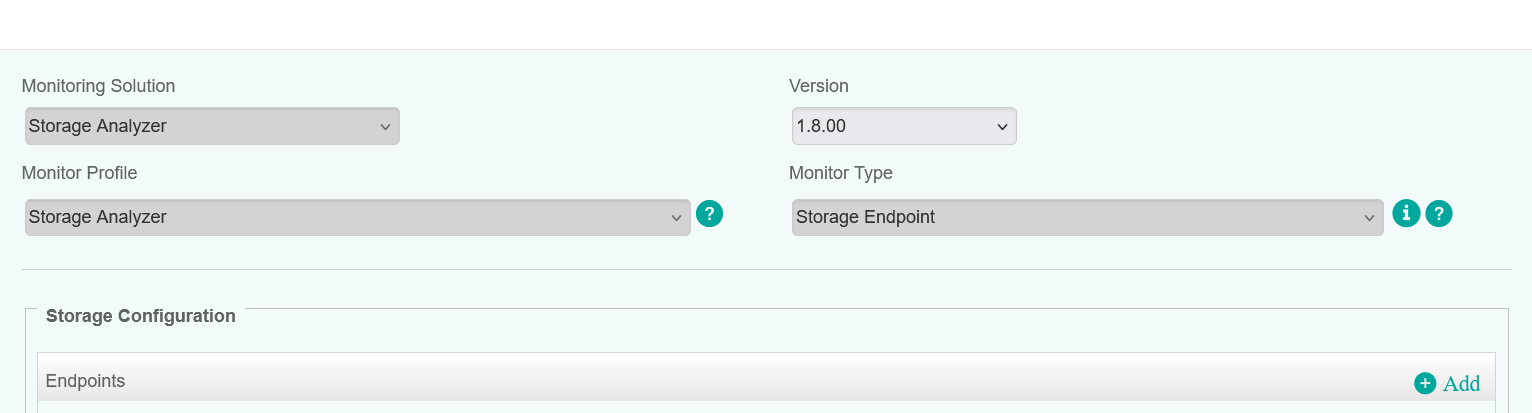Click the chevron arrow in Monitor Profile field
Image resolution: width=1532 pixels, height=413 pixels.
676,218
